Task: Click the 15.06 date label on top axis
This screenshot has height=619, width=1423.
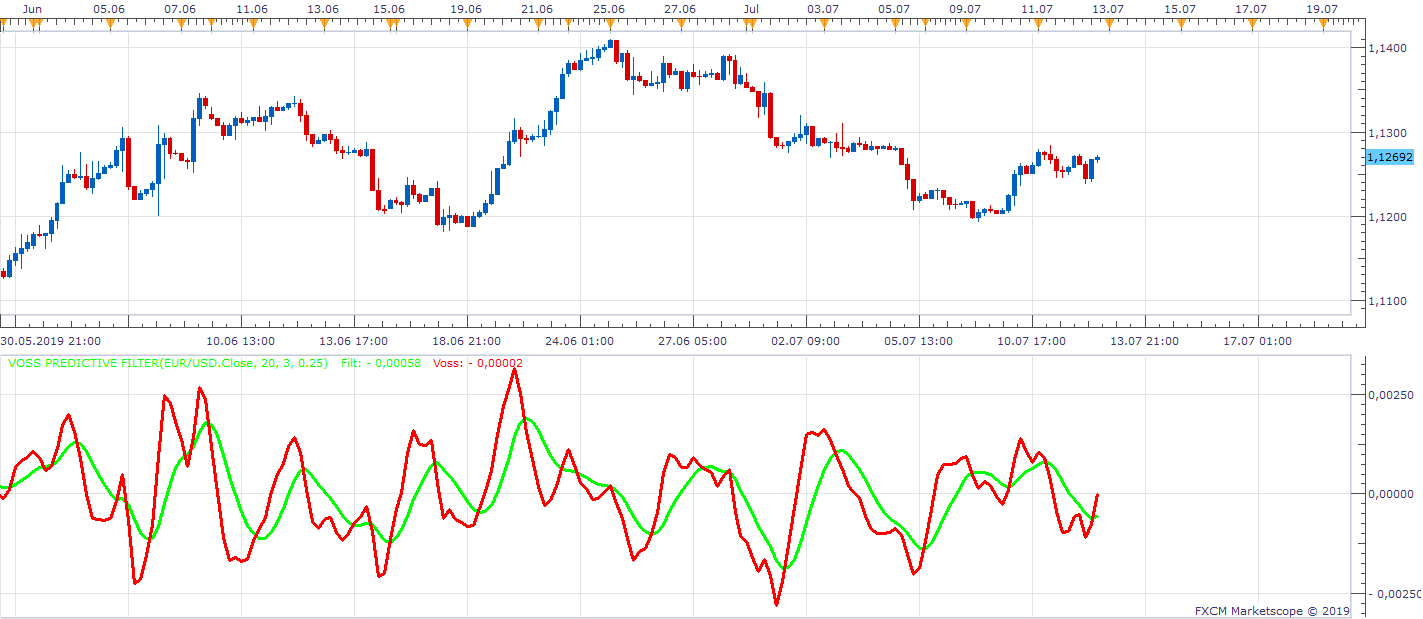Action: coord(389,8)
